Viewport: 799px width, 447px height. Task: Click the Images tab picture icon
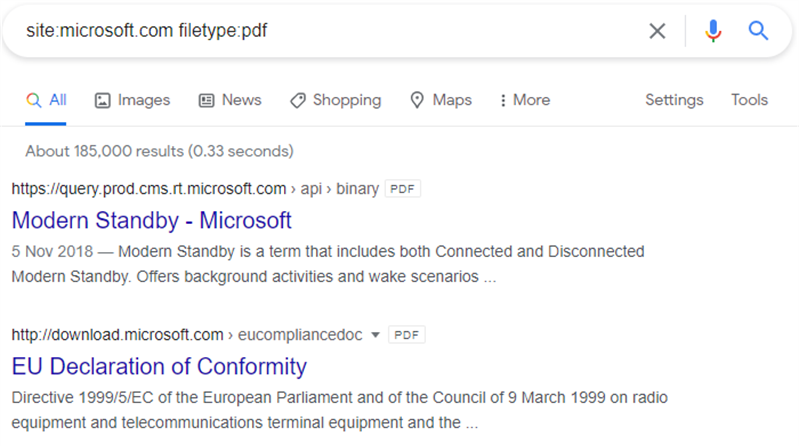pos(102,100)
